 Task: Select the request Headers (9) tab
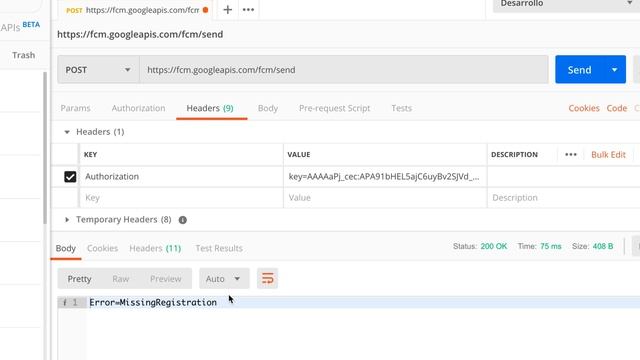pyautogui.click(x=210, y=108)
